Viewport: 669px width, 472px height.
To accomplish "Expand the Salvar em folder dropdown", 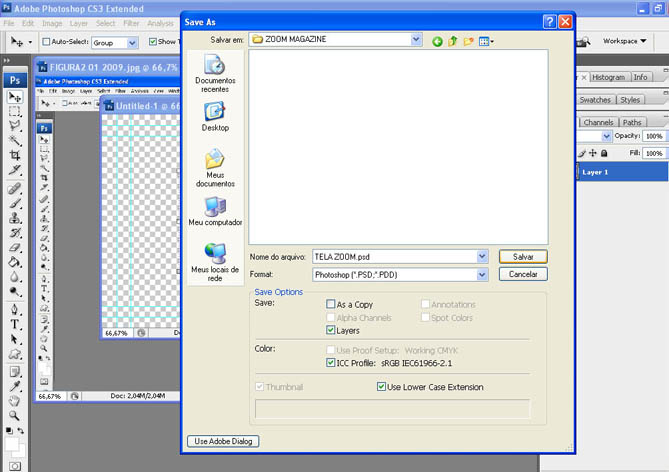I will 416,40.
